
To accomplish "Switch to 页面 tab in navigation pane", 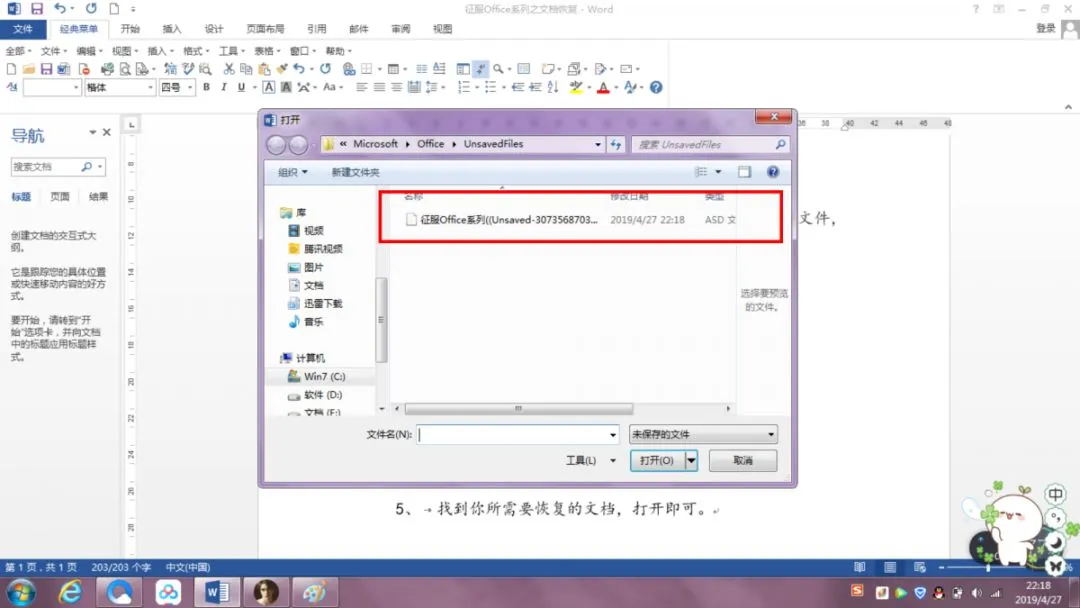I will click(x=60, y=197).
